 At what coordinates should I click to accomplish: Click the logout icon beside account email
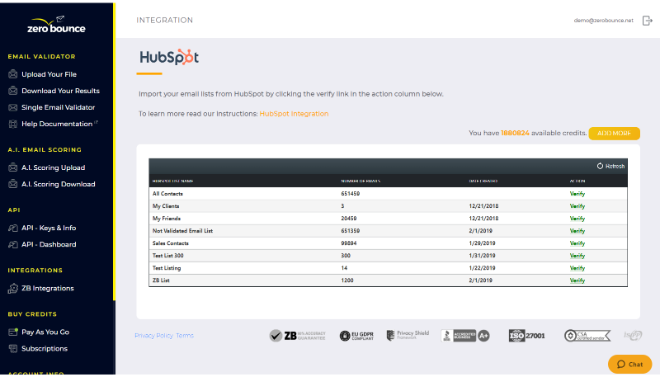[647, 20]
